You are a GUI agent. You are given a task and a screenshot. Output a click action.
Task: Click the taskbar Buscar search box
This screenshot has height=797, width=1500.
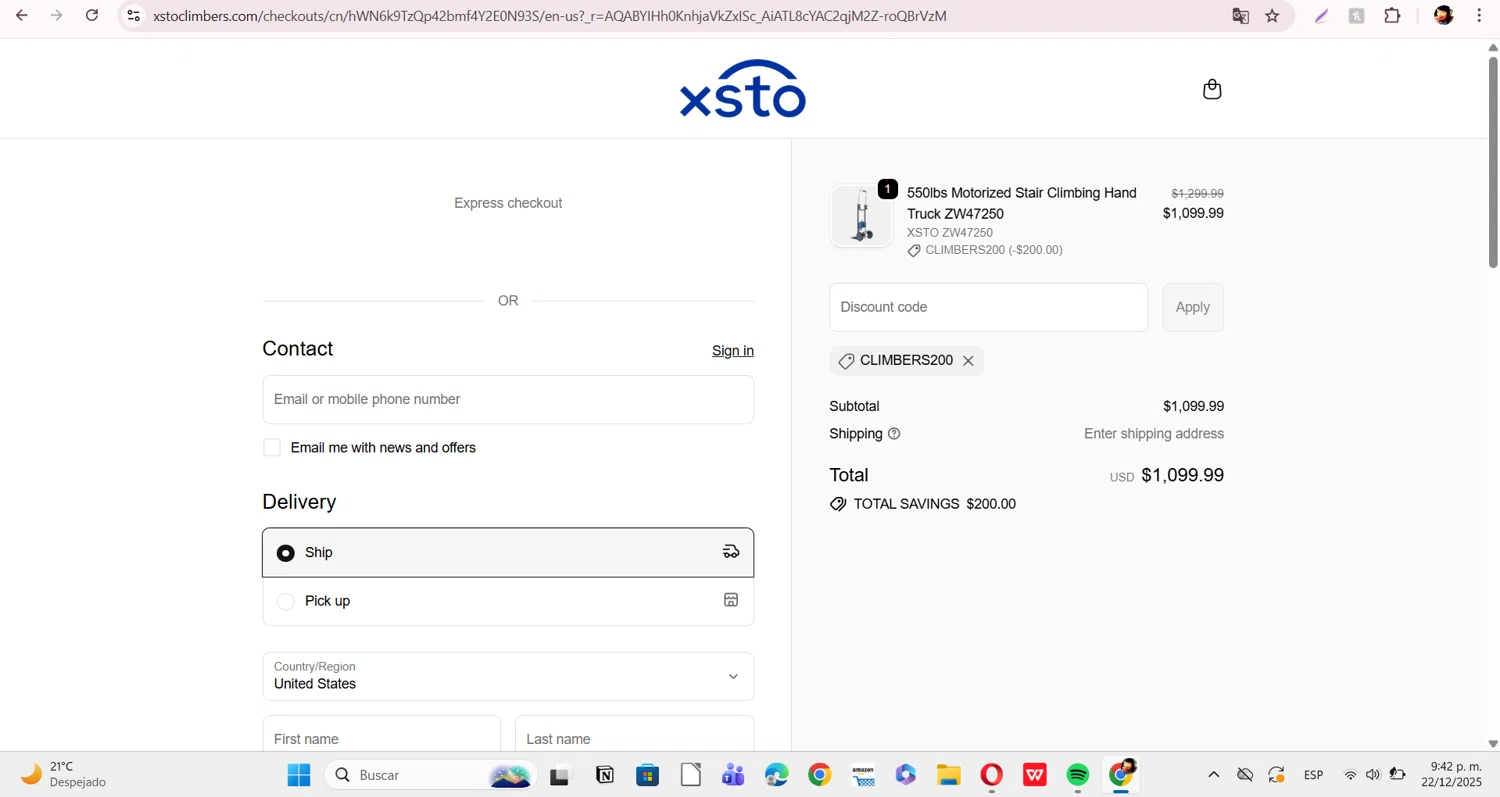[431, 775]
